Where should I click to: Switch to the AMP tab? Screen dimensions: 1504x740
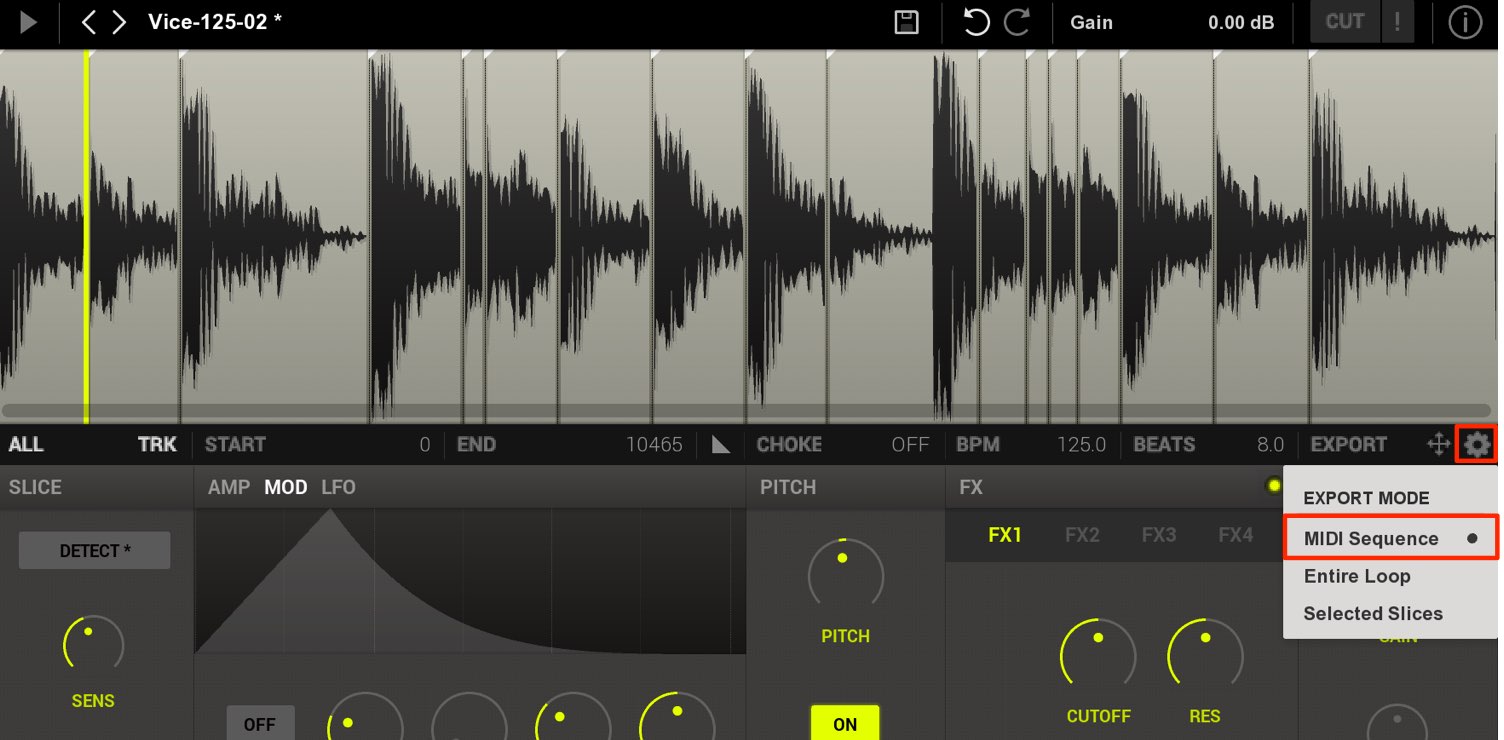[229, 487]
